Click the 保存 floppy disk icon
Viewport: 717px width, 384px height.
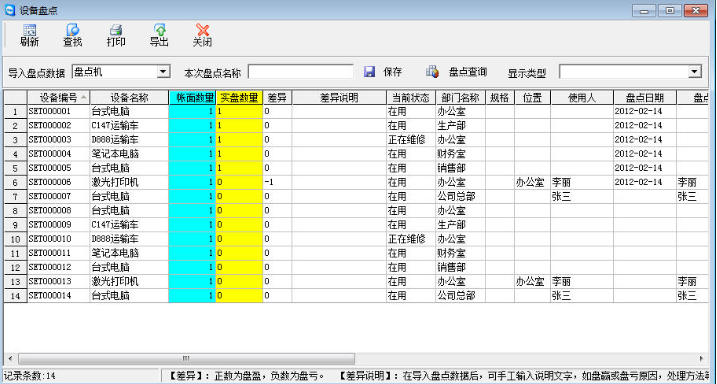(369, 72)
